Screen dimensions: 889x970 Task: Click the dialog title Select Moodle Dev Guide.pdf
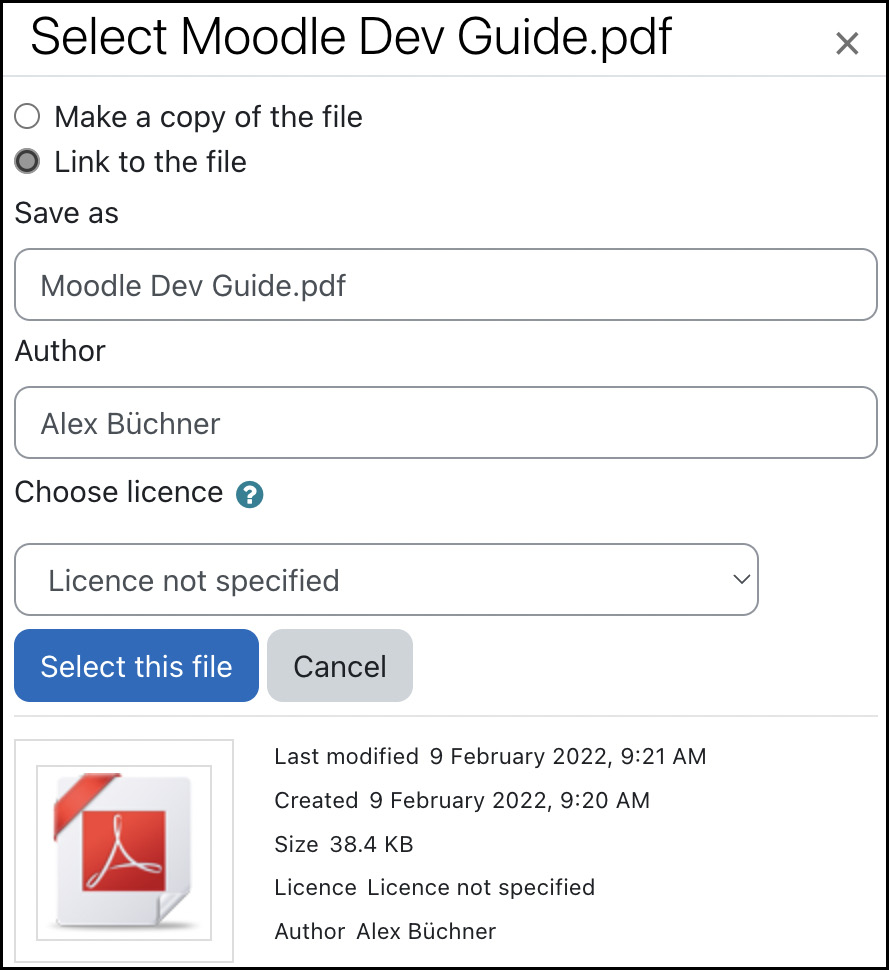pyautogui.click(x=351, y=37)
